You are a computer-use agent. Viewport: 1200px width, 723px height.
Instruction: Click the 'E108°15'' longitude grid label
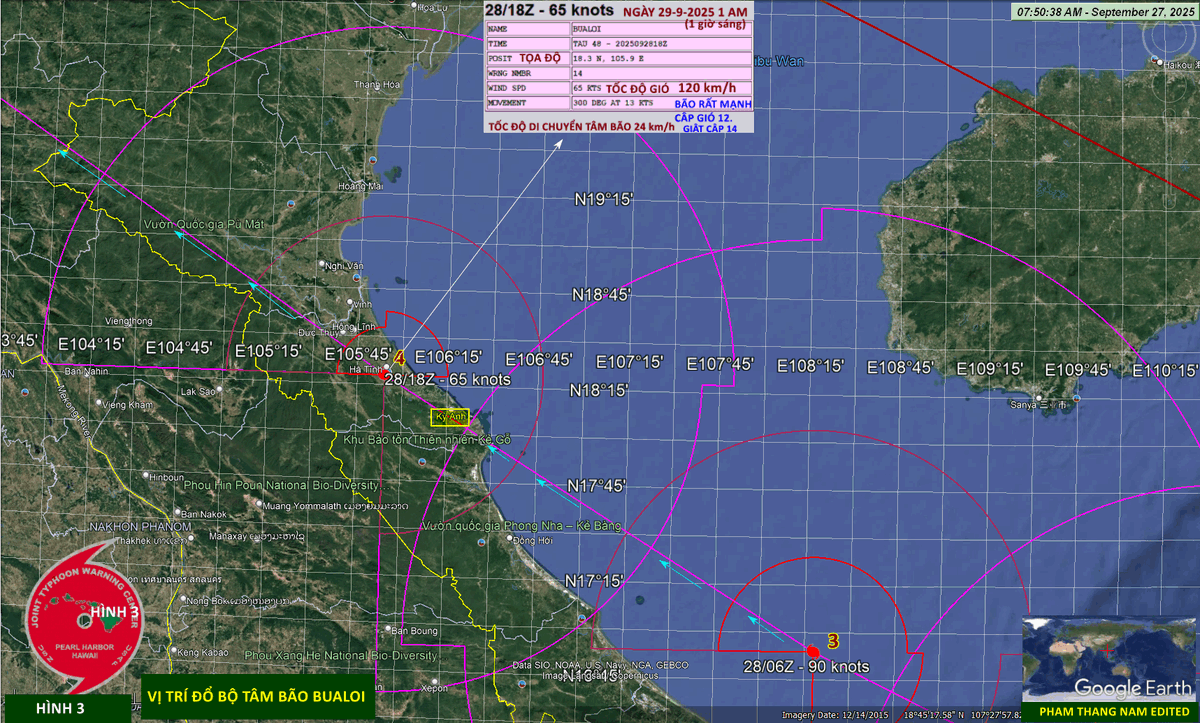pyautogui.click(x=811, y=366)
